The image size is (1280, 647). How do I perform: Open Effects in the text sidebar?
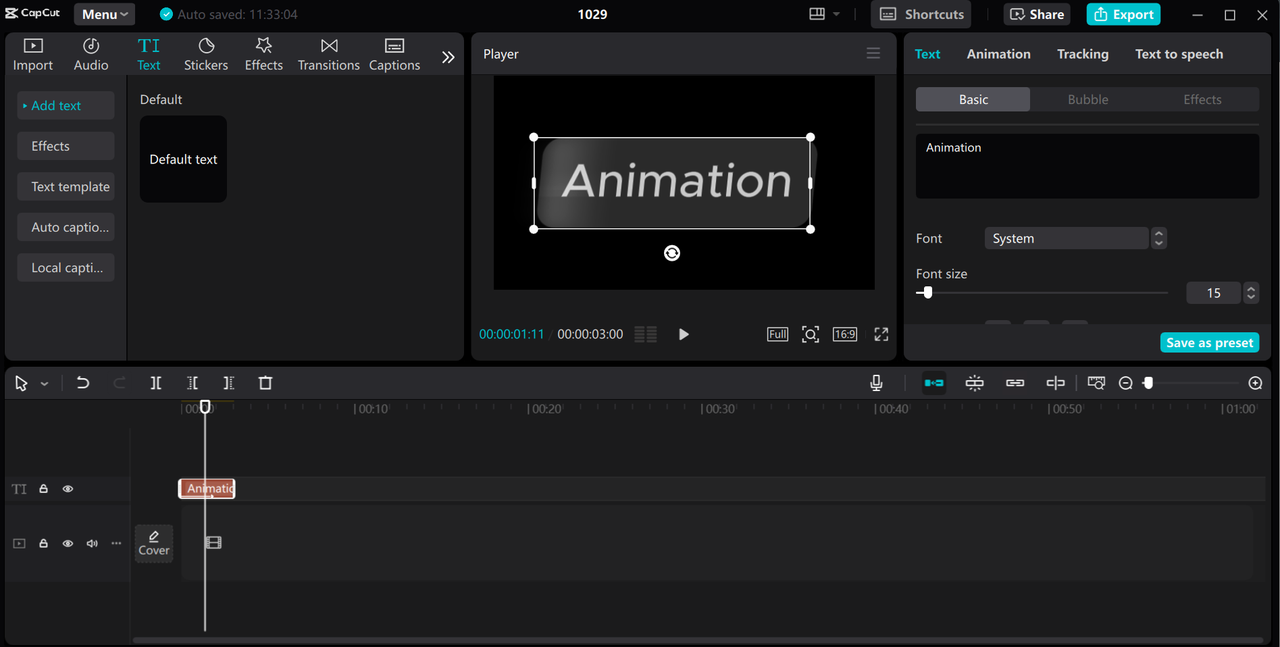tap(65, 146)
